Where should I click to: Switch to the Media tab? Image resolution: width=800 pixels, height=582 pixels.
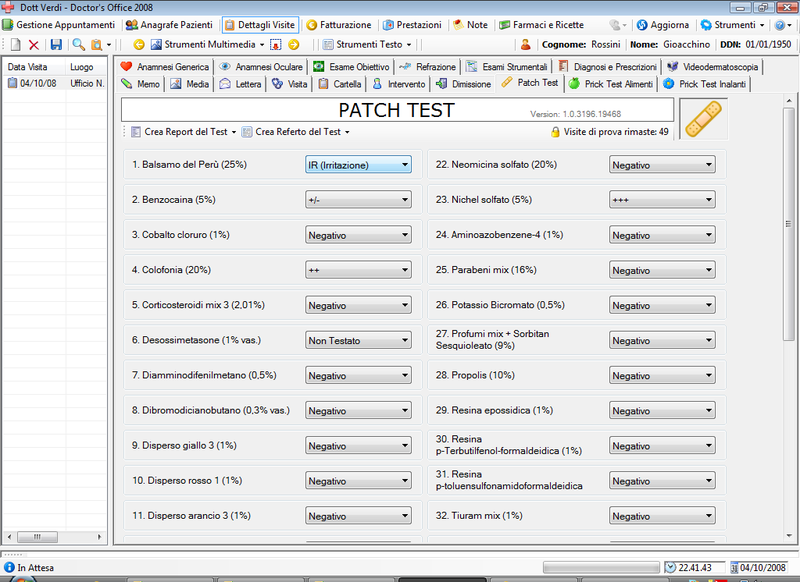point(190,84)
